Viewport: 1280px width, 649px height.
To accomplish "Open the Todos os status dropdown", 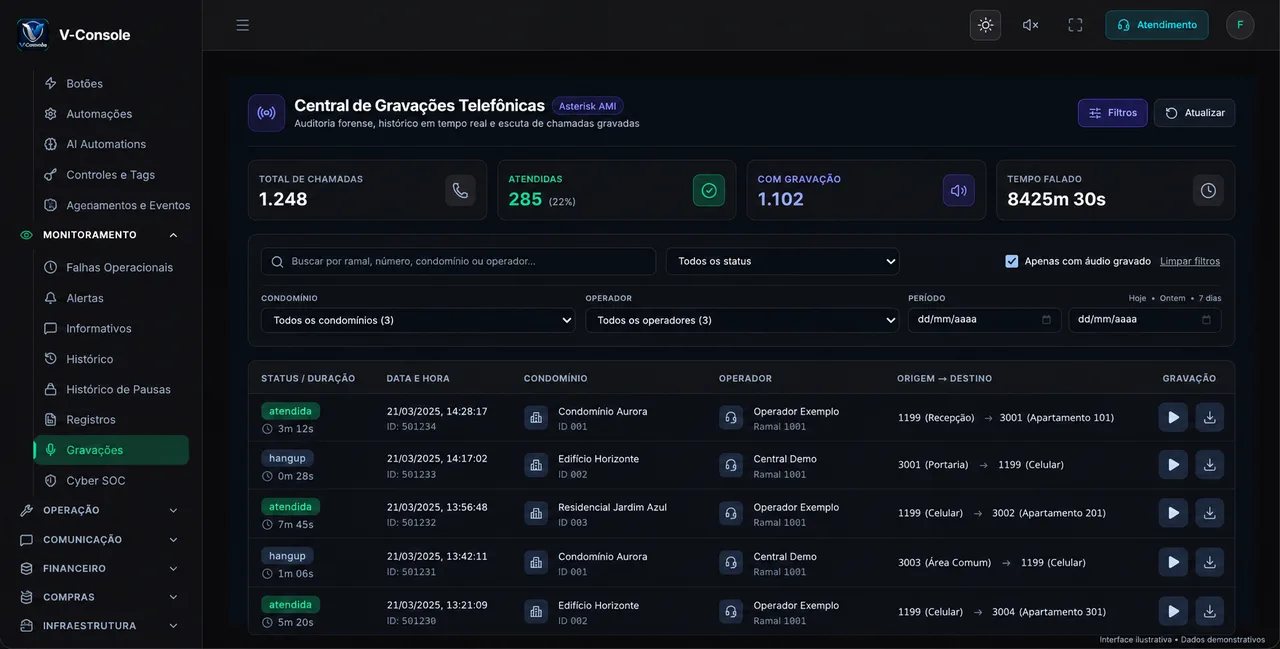I will click(x=783, y=261).
